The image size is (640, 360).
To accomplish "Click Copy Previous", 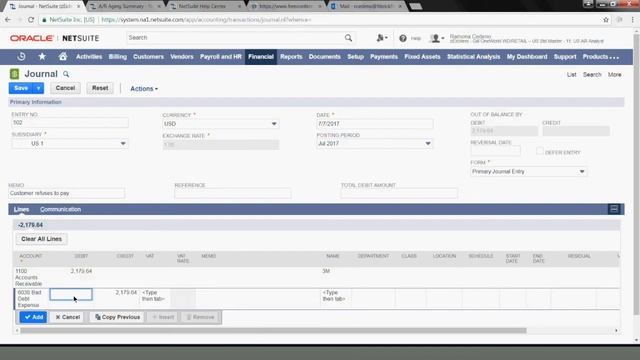I will 117,317.
